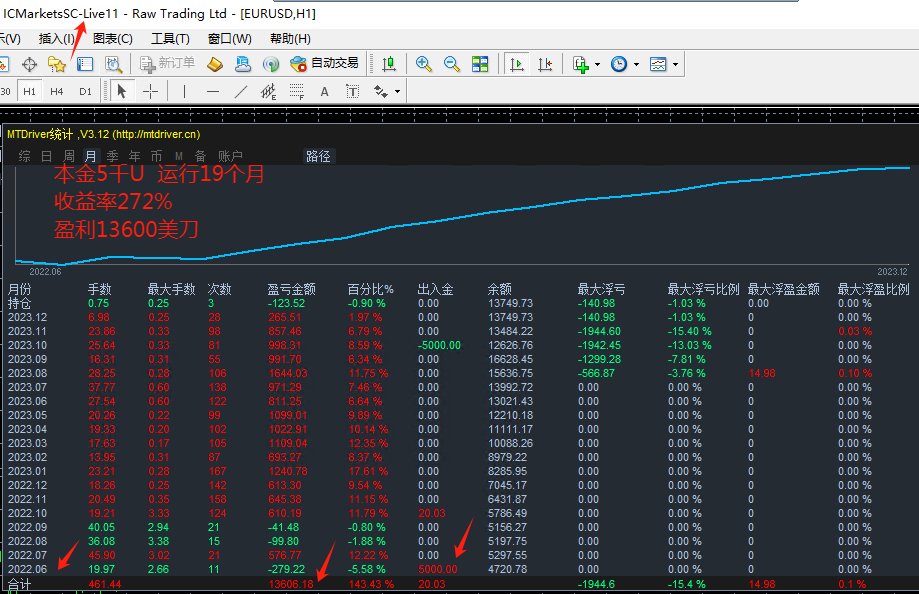The width and height of the screenshot is (919, 594).
Task: Click the 合计 totals row label
Action: point(19,584)
